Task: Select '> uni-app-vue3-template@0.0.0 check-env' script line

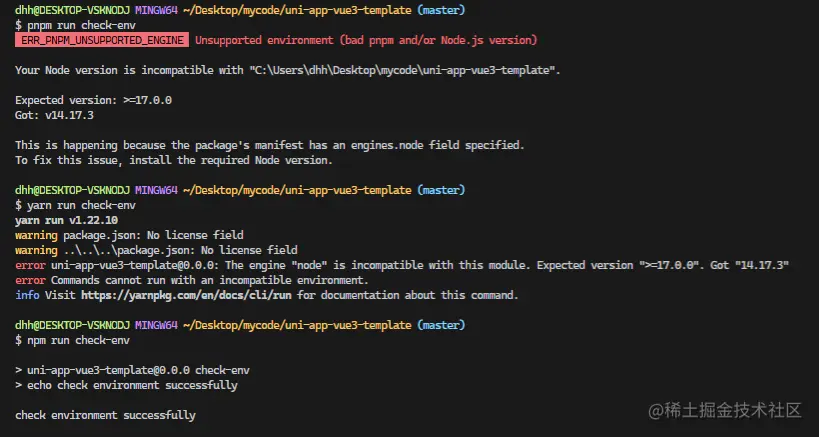Action: [133, 371]
